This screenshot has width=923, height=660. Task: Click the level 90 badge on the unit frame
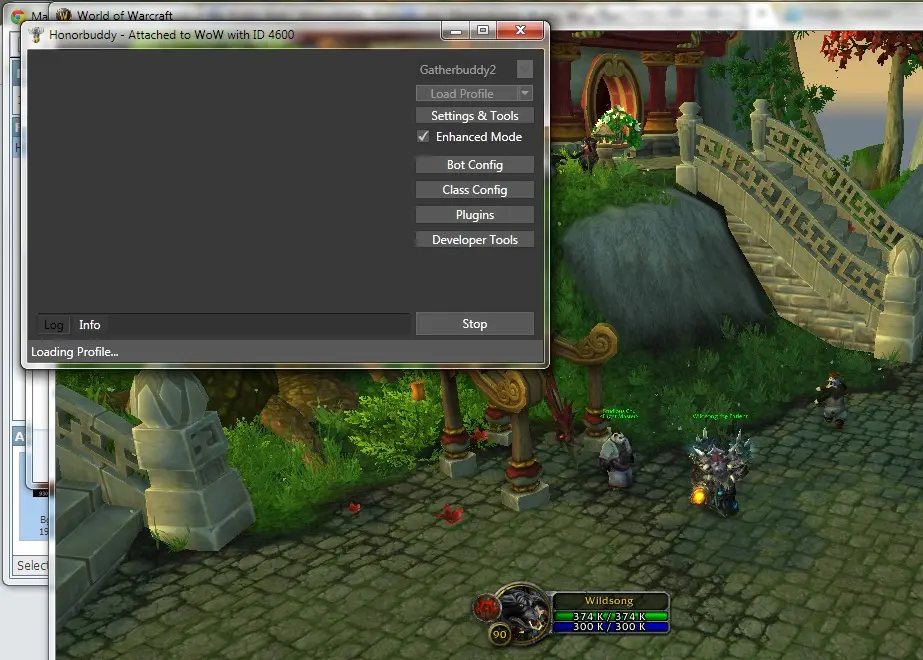point(498,632)
